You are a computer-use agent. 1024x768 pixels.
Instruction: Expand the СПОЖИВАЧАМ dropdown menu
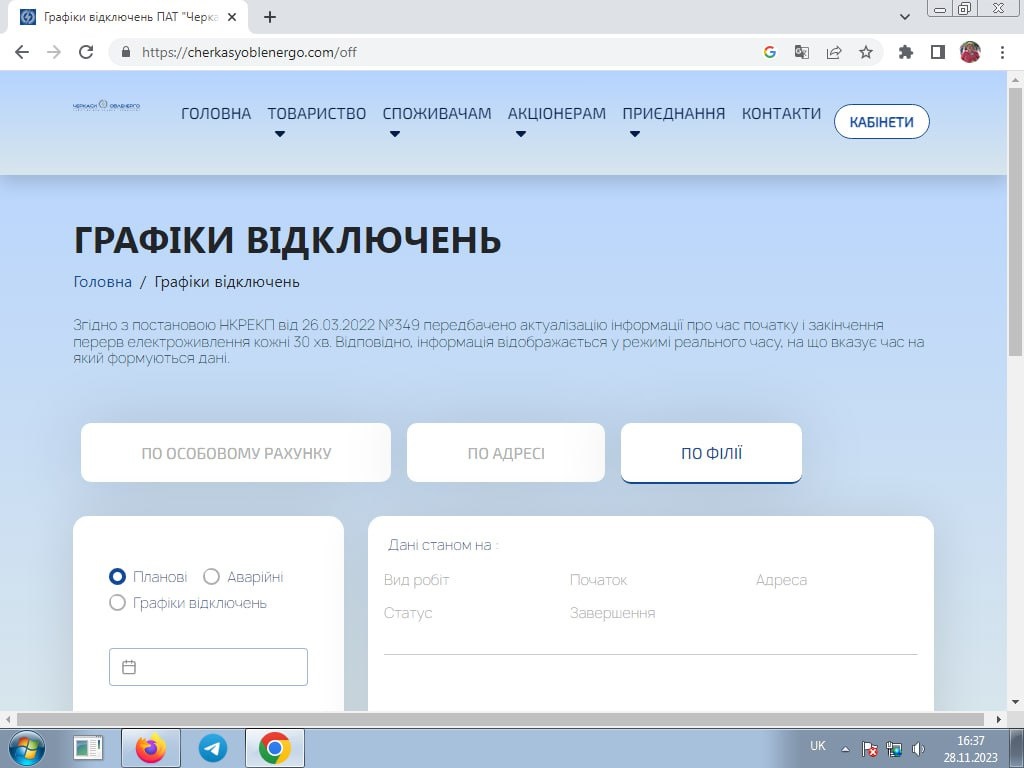pyautogui.click(x=436, y=114)
